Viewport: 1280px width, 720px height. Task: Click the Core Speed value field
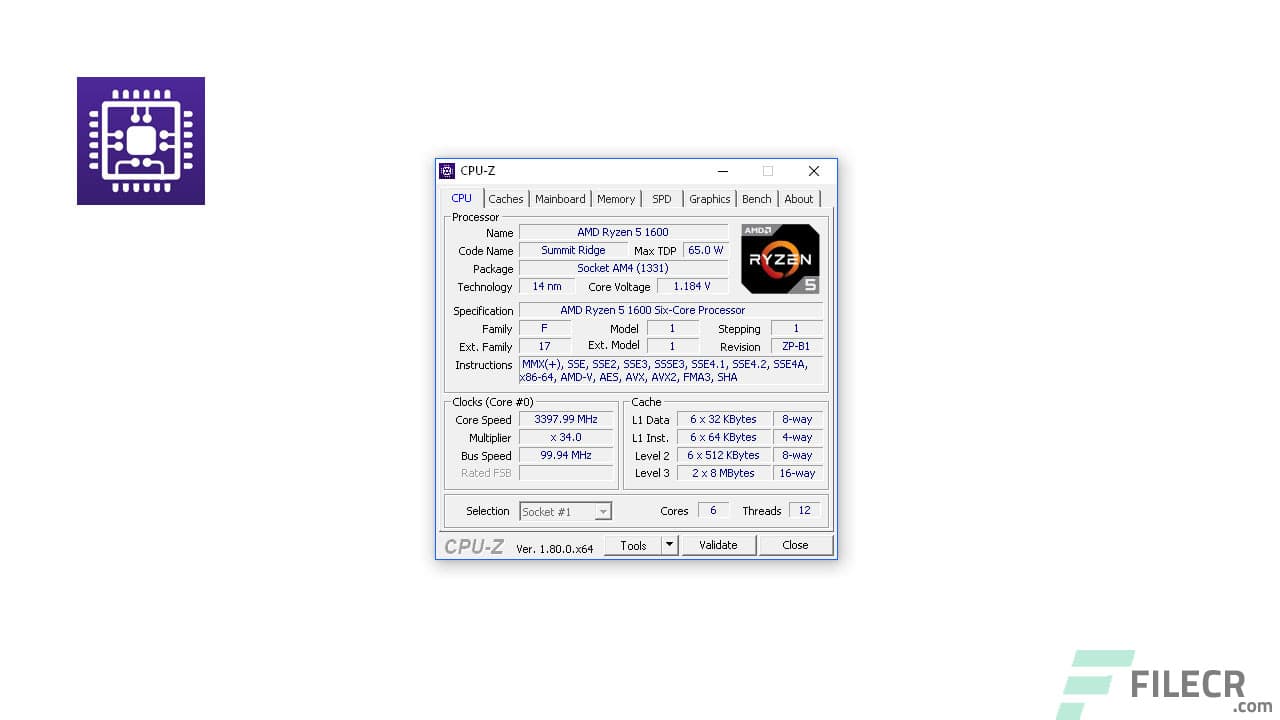[566, 419]
